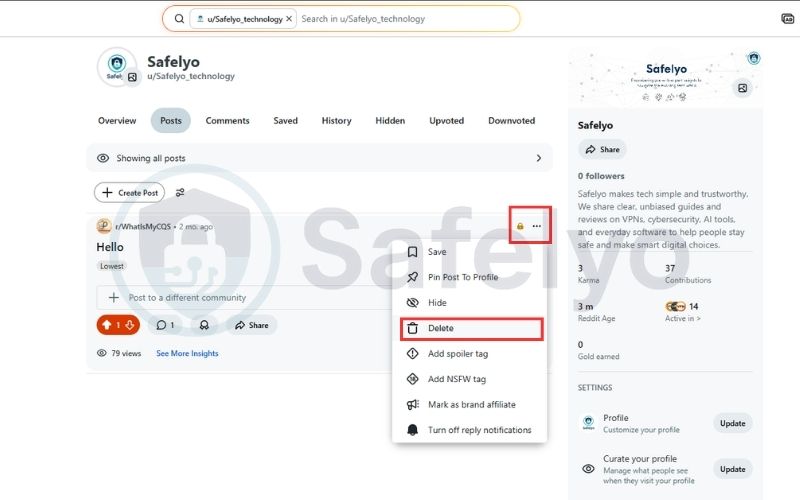View the Downvoted tab

click(511, 121)
